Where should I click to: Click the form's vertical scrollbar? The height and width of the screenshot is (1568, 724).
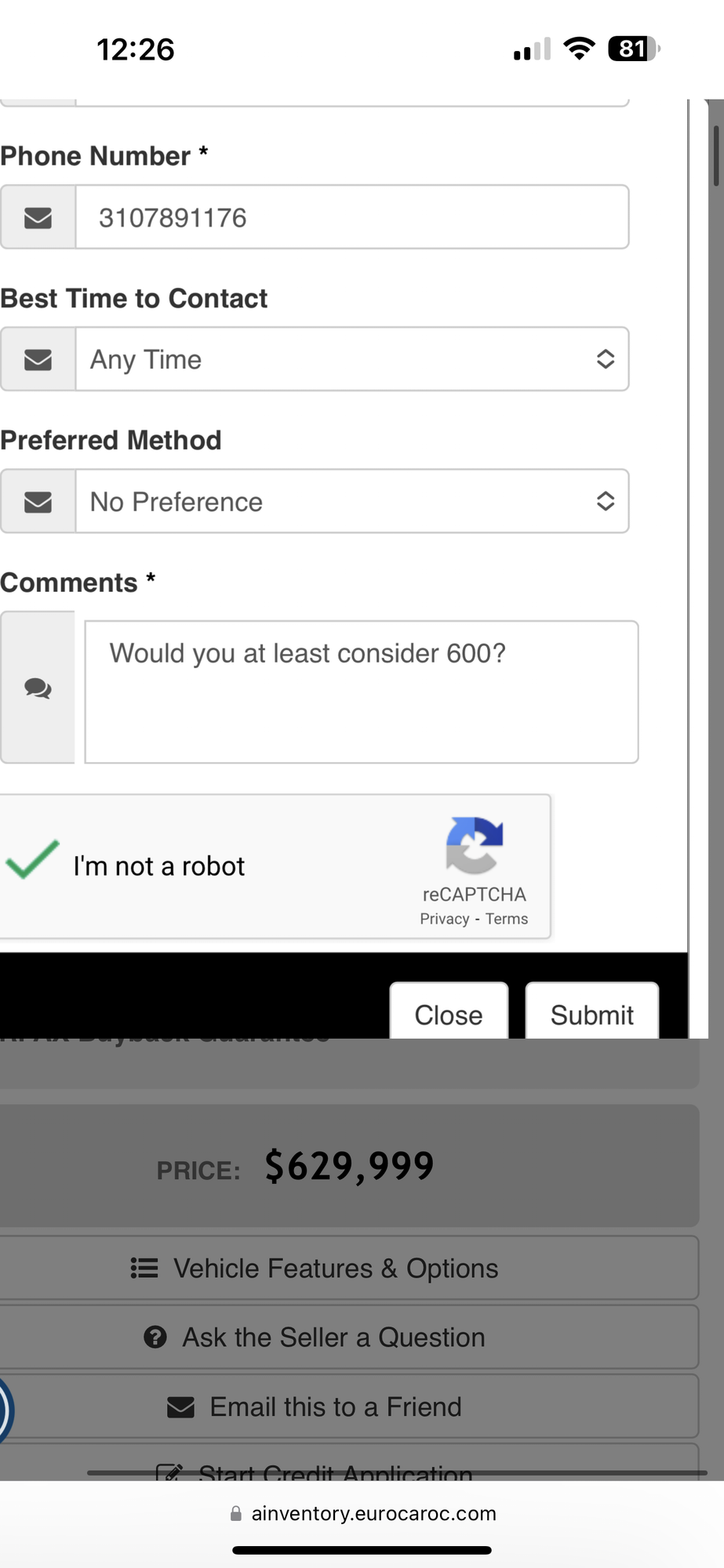pos(715,155)
